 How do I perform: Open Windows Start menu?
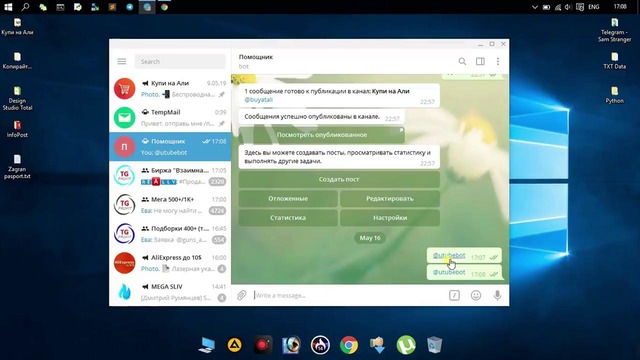coord(8,7)
